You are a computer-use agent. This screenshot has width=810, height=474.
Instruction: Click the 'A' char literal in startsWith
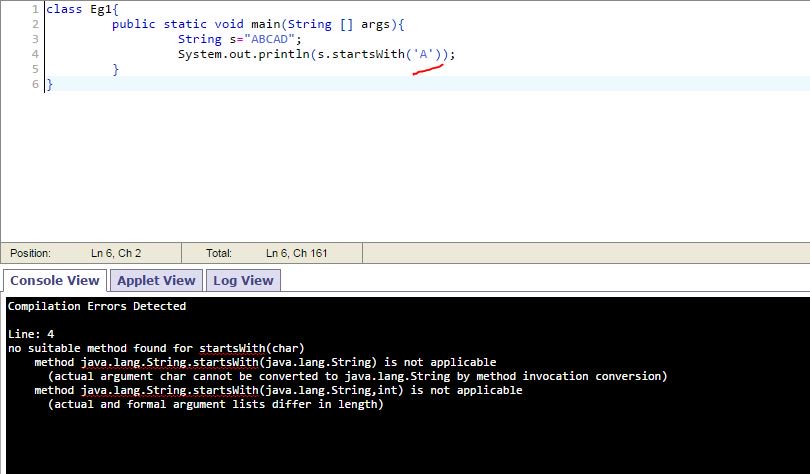[423, 54]
